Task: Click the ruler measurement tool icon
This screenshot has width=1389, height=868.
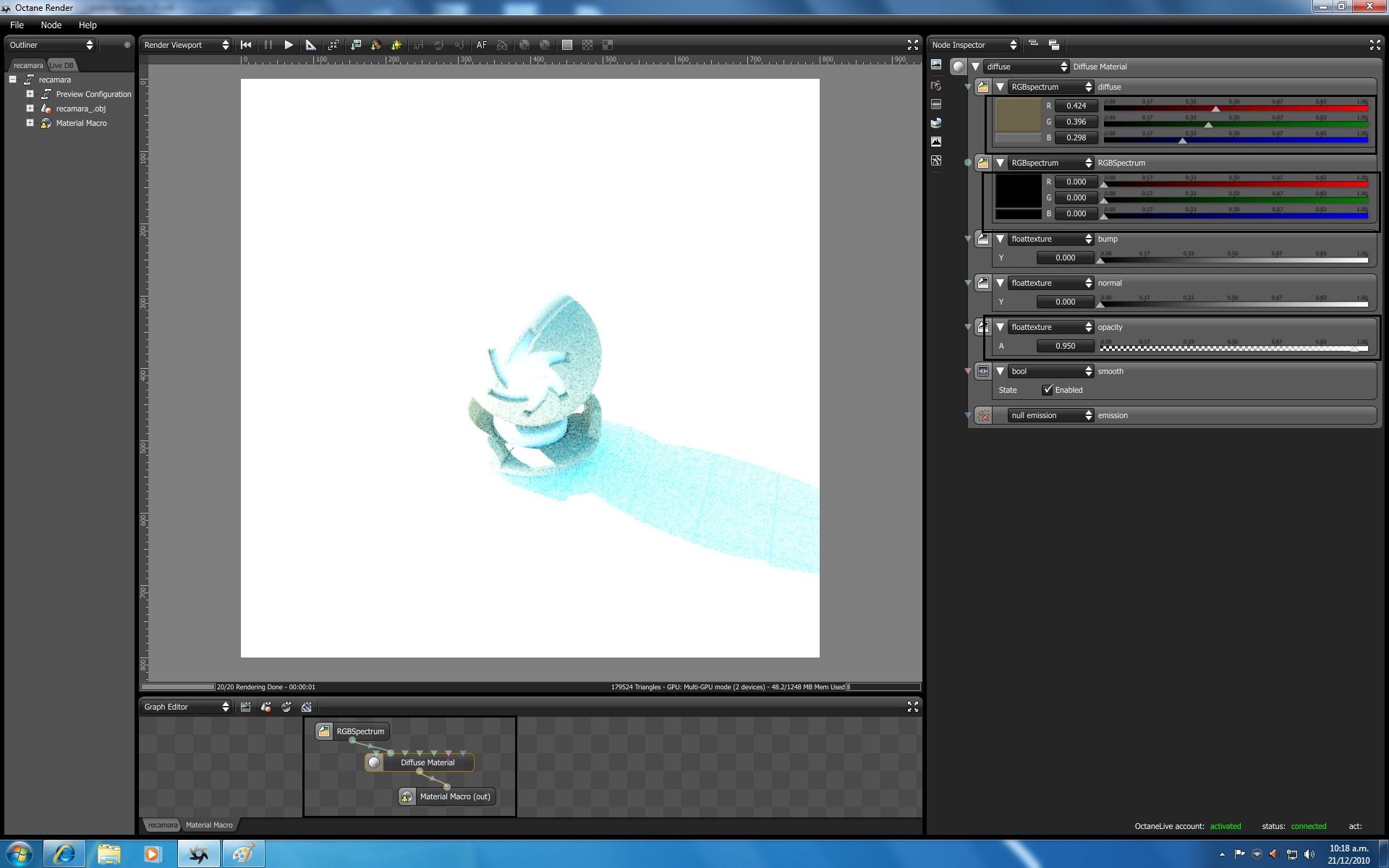Action: tap(310, 45)
